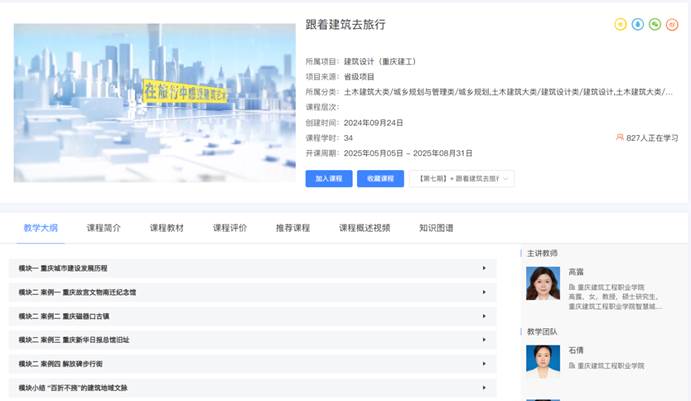Image resolution: width=691 pixels, height=401 pixels.
Task: Open teacher 高露's profile photo
Action: click(543, 283)
